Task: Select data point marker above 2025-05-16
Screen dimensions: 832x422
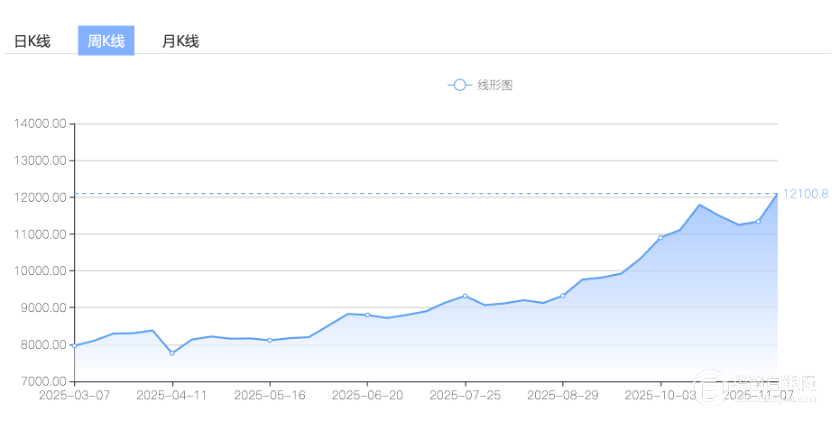Action: click(x=270, y=340)
